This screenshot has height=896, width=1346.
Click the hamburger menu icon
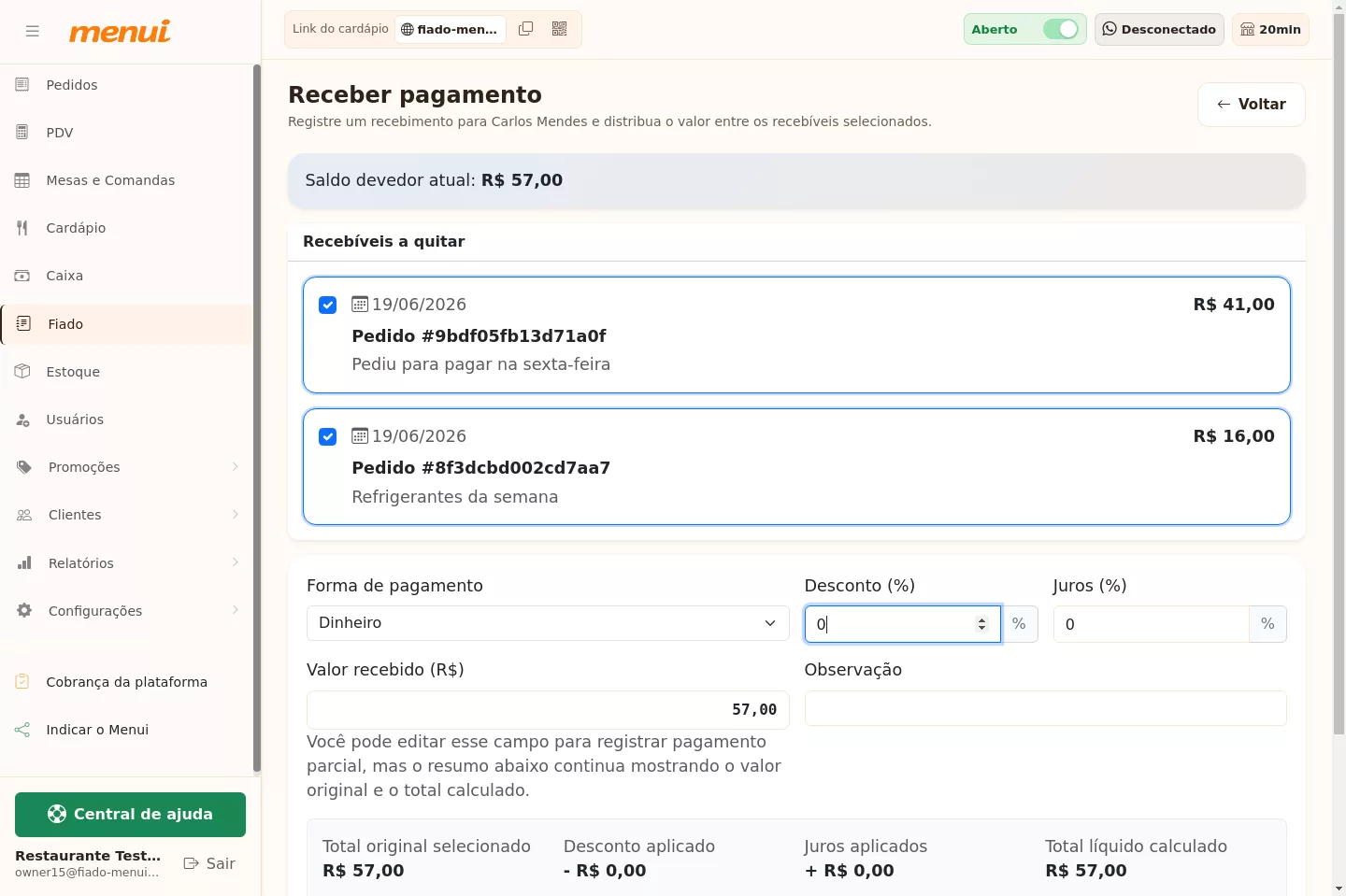[33, 31]
